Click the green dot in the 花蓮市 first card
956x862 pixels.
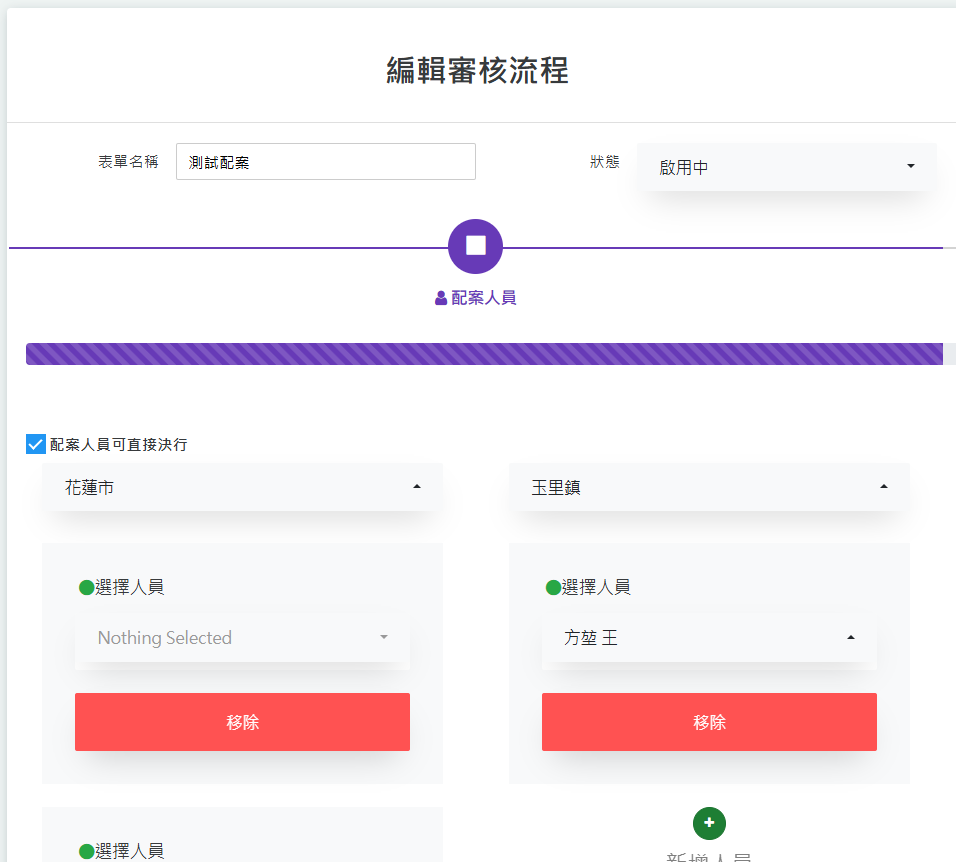tap(86, 587)
